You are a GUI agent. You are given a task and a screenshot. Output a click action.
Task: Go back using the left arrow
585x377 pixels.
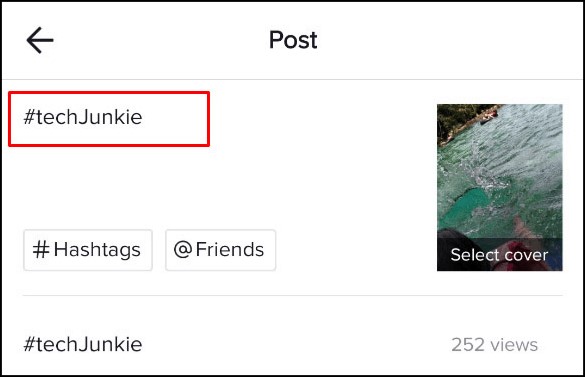click(x=40, y=40)
